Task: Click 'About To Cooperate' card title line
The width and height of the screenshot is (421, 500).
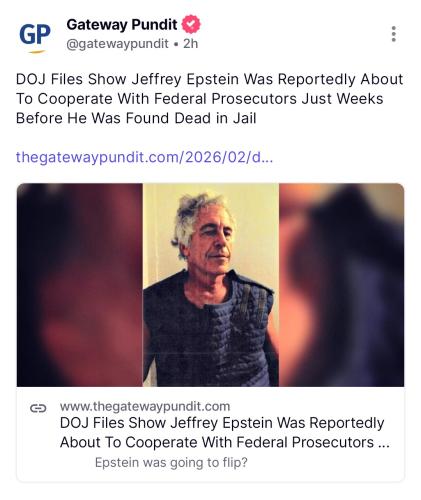Action: tap(225, 443)
